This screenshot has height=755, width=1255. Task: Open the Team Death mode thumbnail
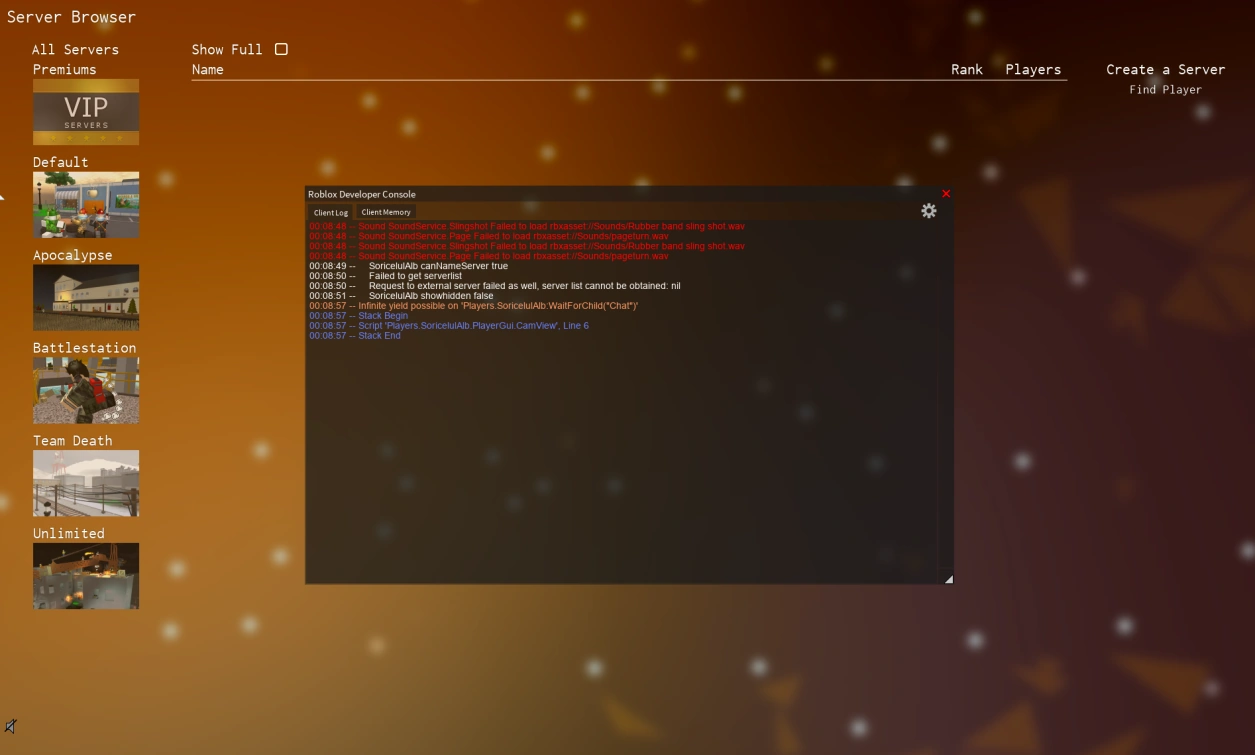86,484
